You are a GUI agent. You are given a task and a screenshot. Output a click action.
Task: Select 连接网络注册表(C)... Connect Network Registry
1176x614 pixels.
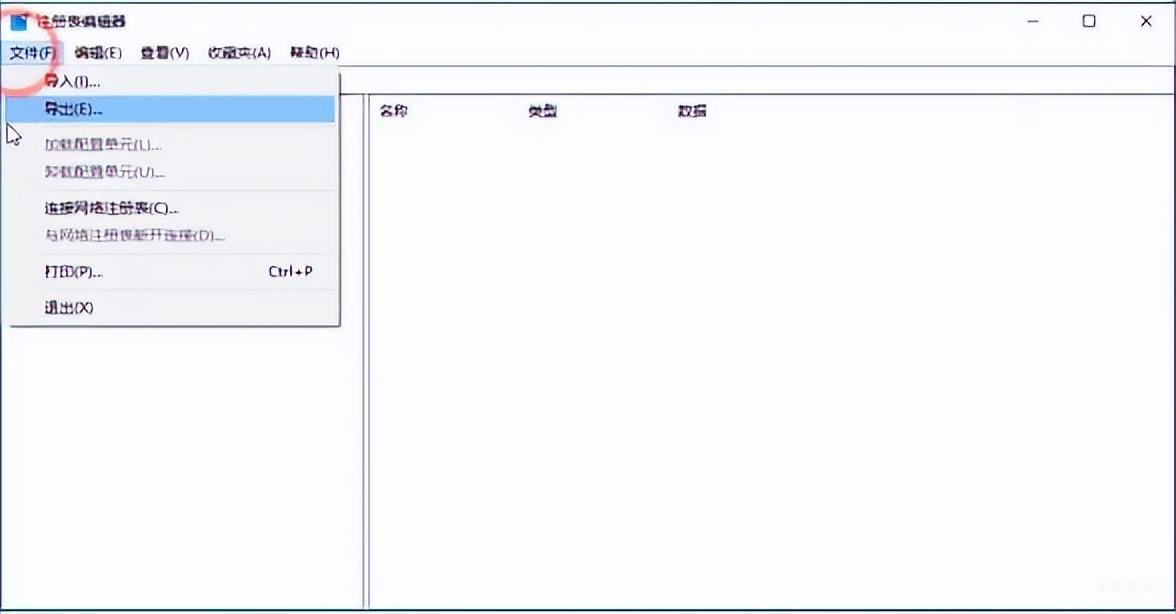tap(112, 208)
